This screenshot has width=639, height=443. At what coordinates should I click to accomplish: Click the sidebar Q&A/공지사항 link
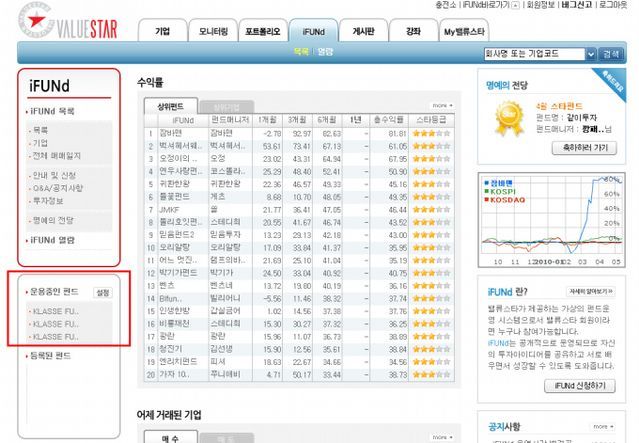click(x=57, y=188)
